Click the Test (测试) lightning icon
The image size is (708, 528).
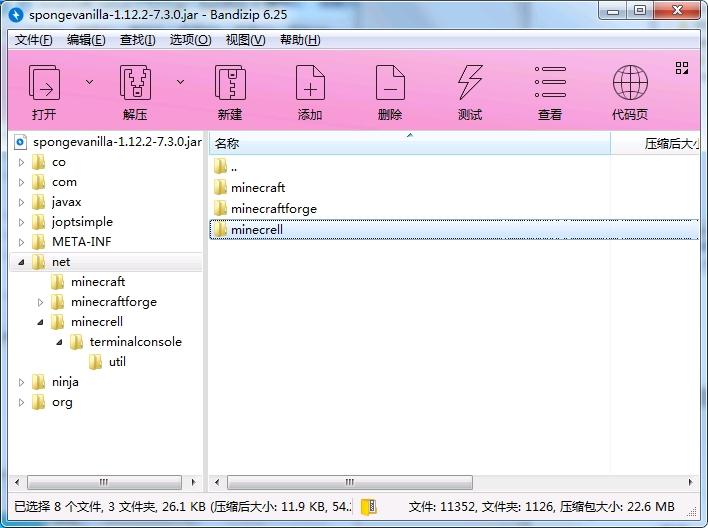[x=470, y=83]
